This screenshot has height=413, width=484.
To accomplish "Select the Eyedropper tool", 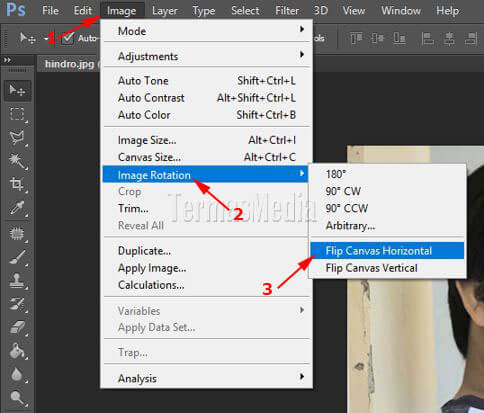I will 17,208.
